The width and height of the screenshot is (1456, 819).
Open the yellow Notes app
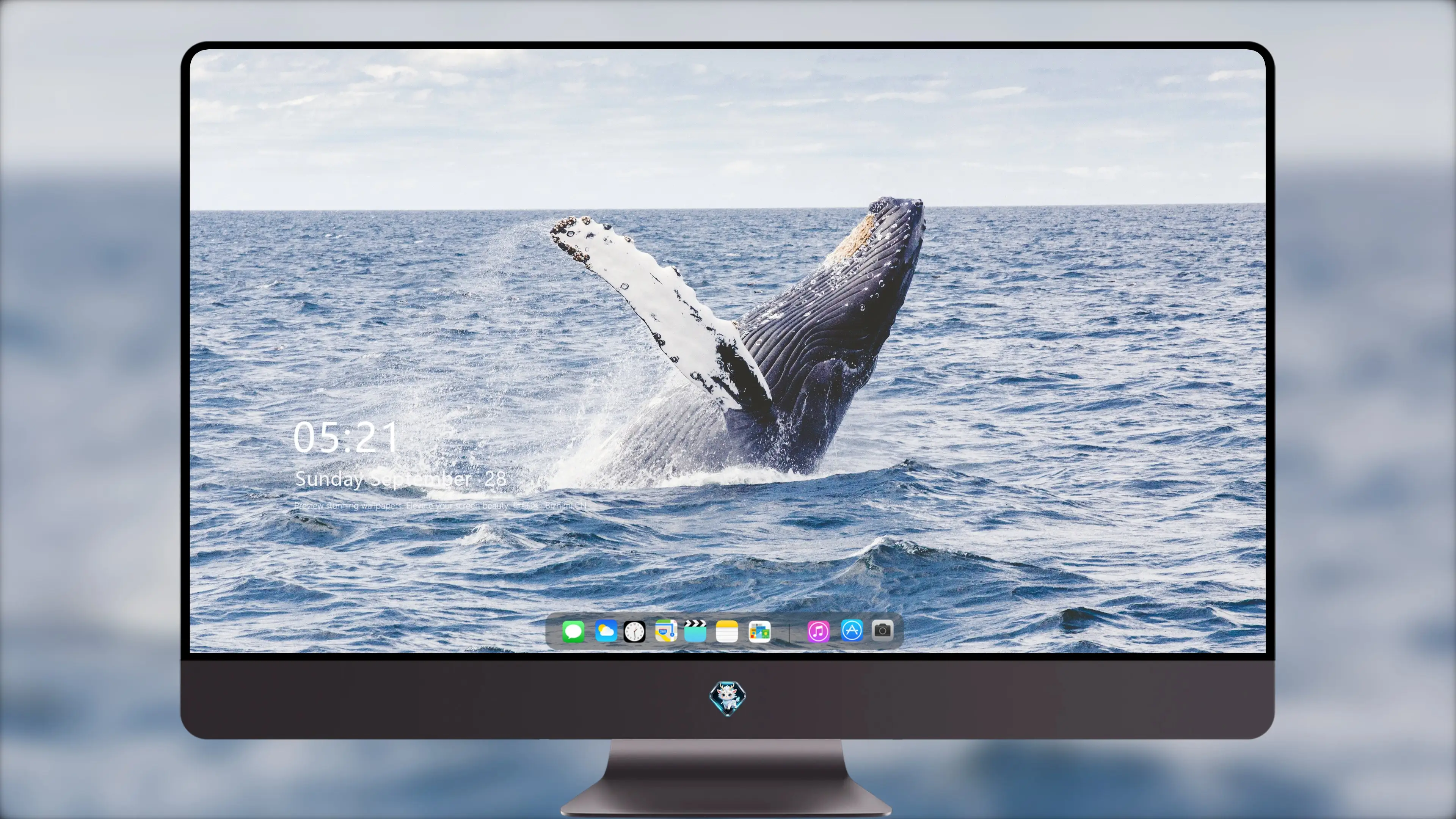[727, 631]
